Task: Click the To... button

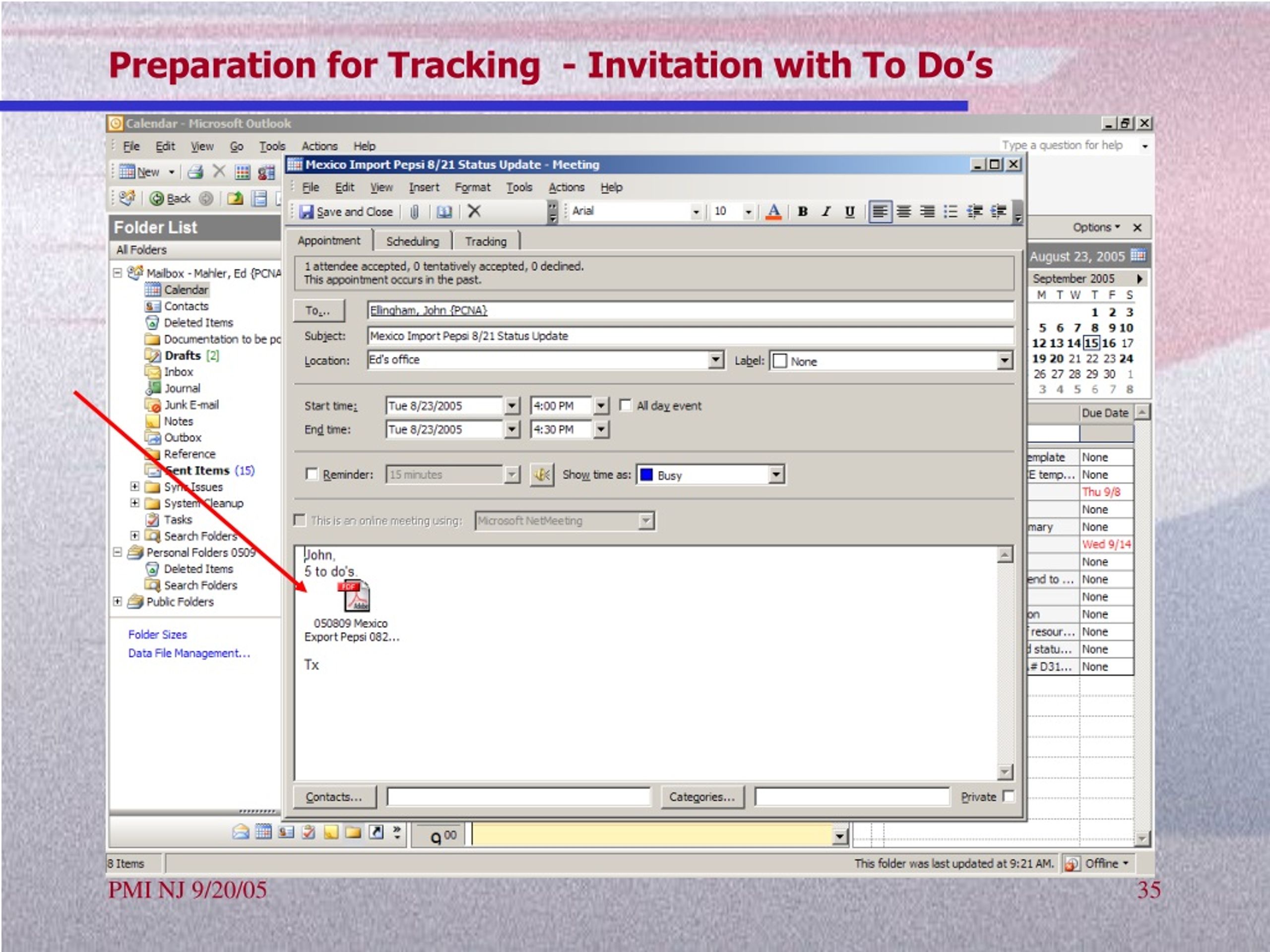Action: pyautogui.click(x=318, y=310)
